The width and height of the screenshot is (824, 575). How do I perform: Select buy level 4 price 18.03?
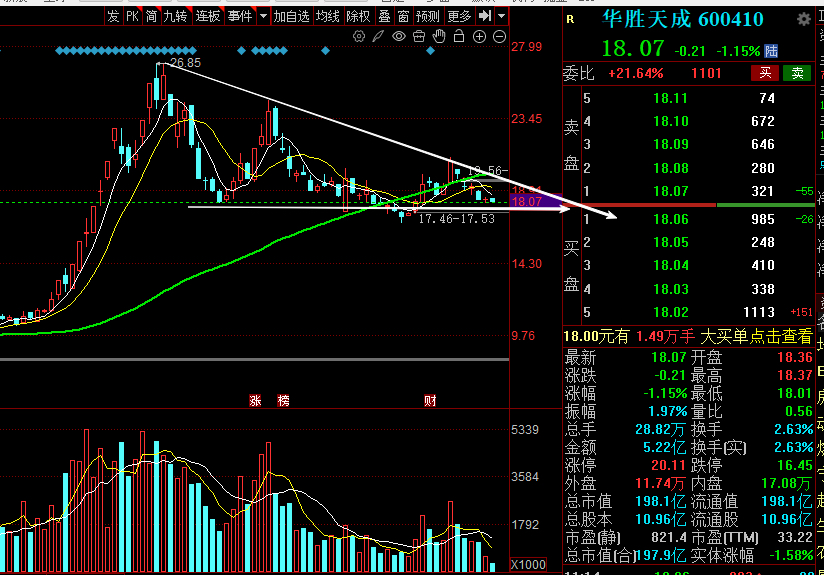pyautogui.click(x=670, y=289)
